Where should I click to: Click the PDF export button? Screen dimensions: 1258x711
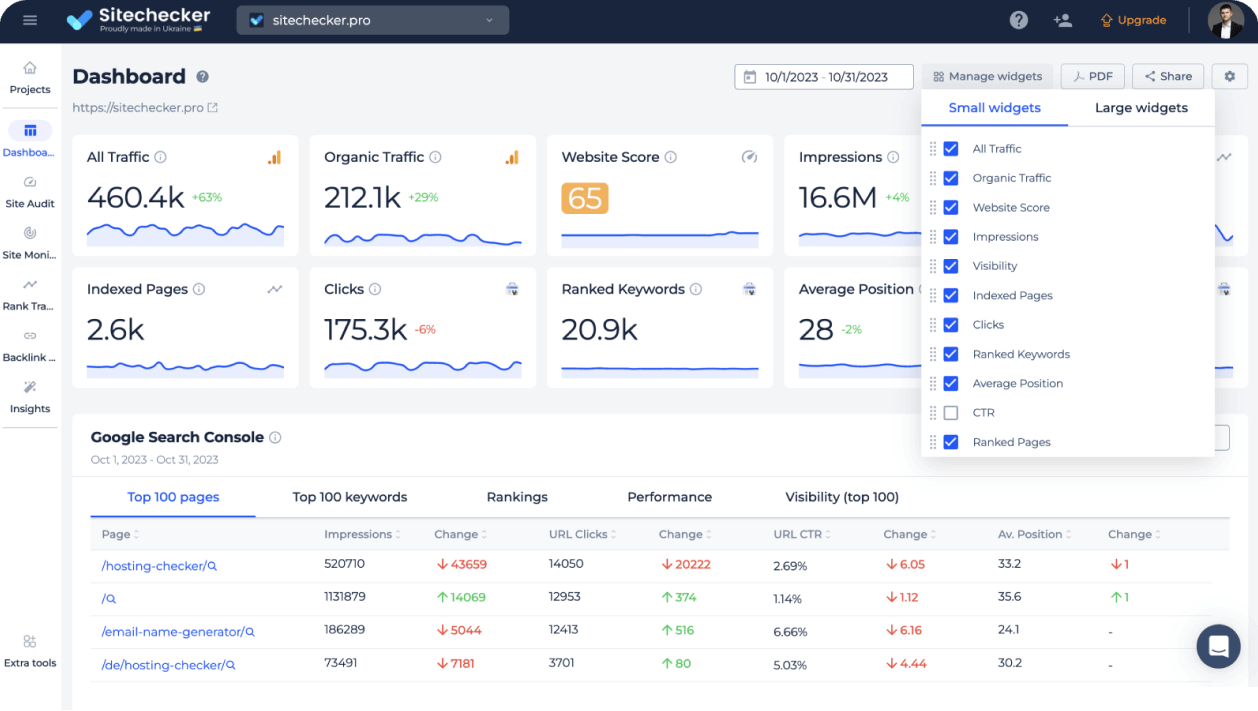1092,76
